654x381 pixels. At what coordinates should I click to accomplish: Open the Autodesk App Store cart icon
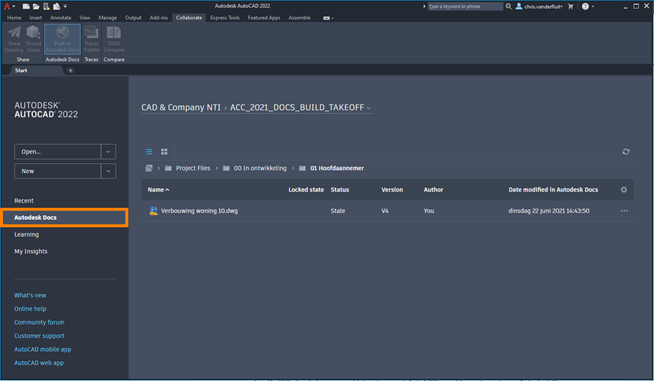point(571,6)
